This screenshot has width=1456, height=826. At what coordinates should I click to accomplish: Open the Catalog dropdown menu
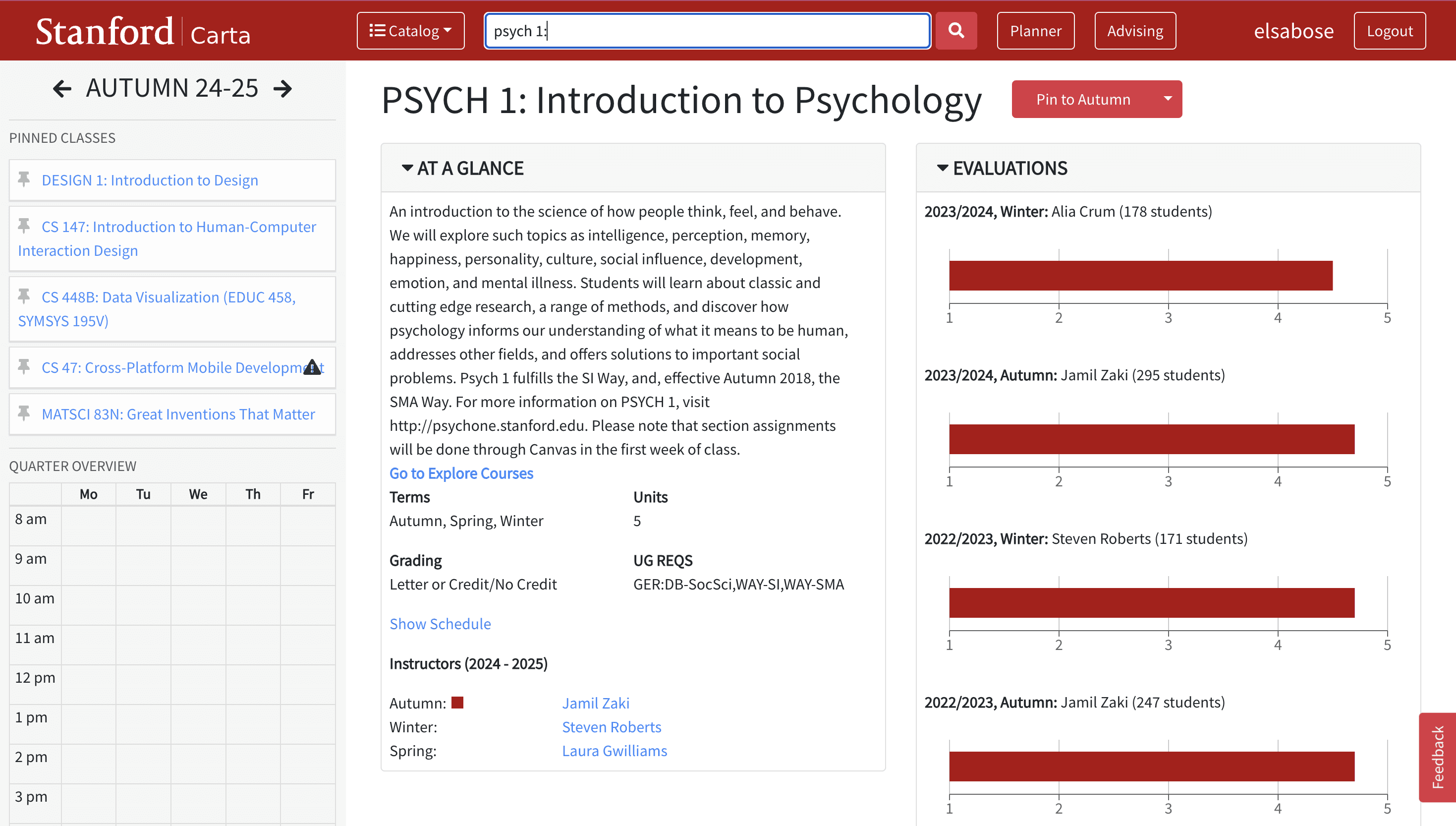[410, 31]
